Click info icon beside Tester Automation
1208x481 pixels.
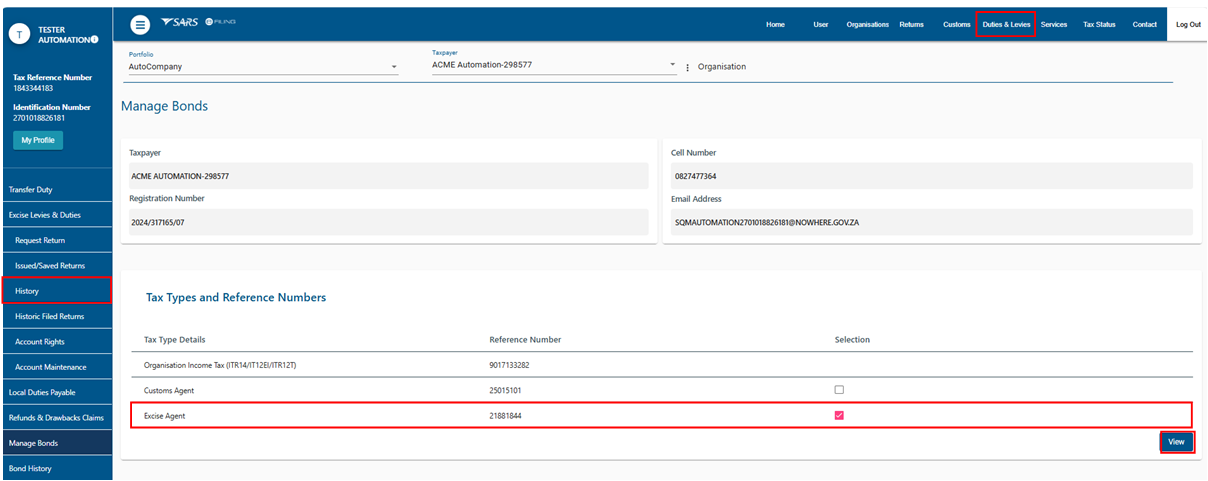(94, 40)
